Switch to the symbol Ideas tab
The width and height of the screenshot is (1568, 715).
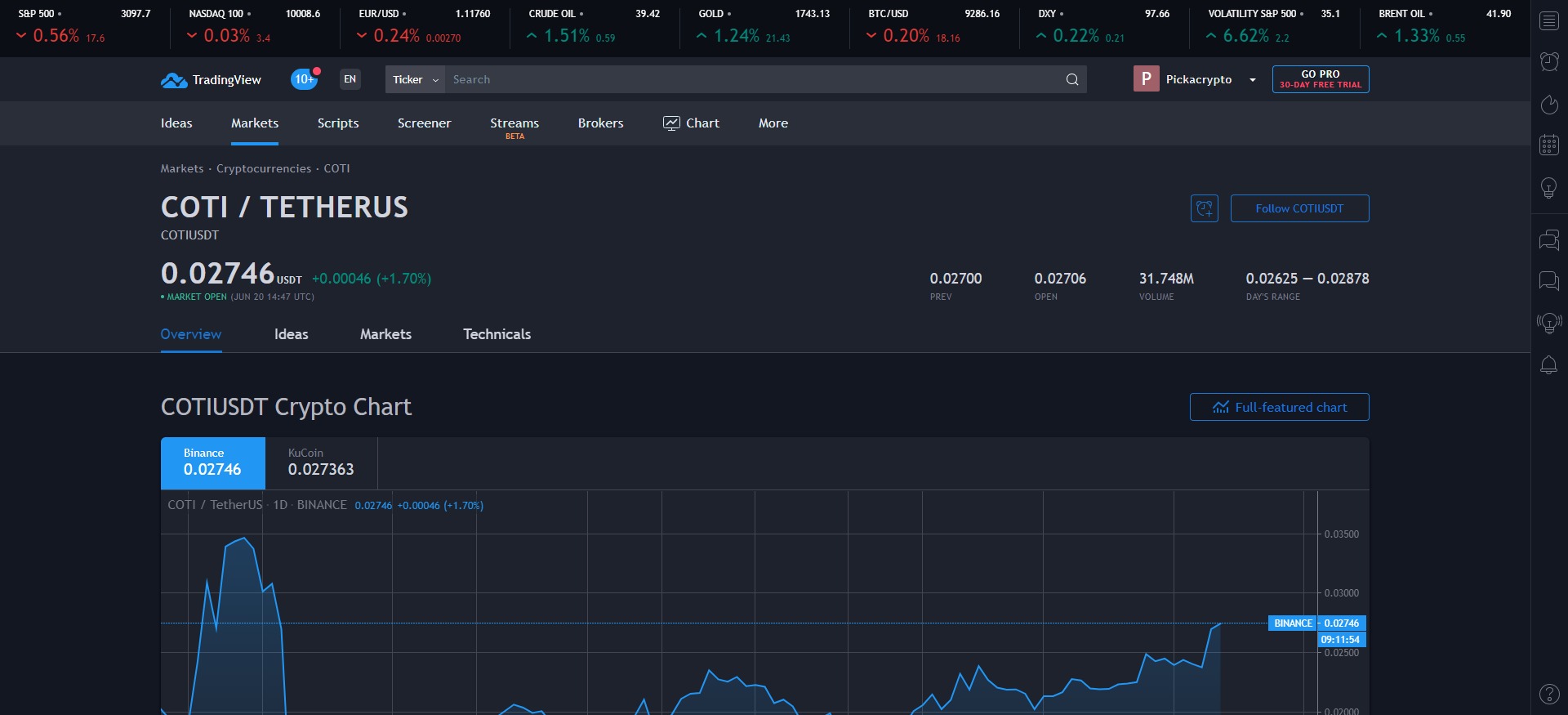(292, 334)
